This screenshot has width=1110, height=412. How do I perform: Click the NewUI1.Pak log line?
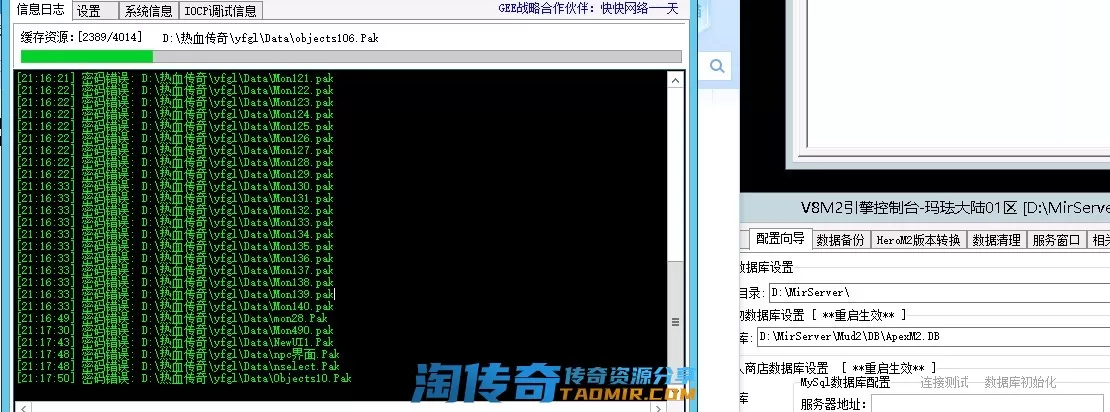[x=174, y=343]
